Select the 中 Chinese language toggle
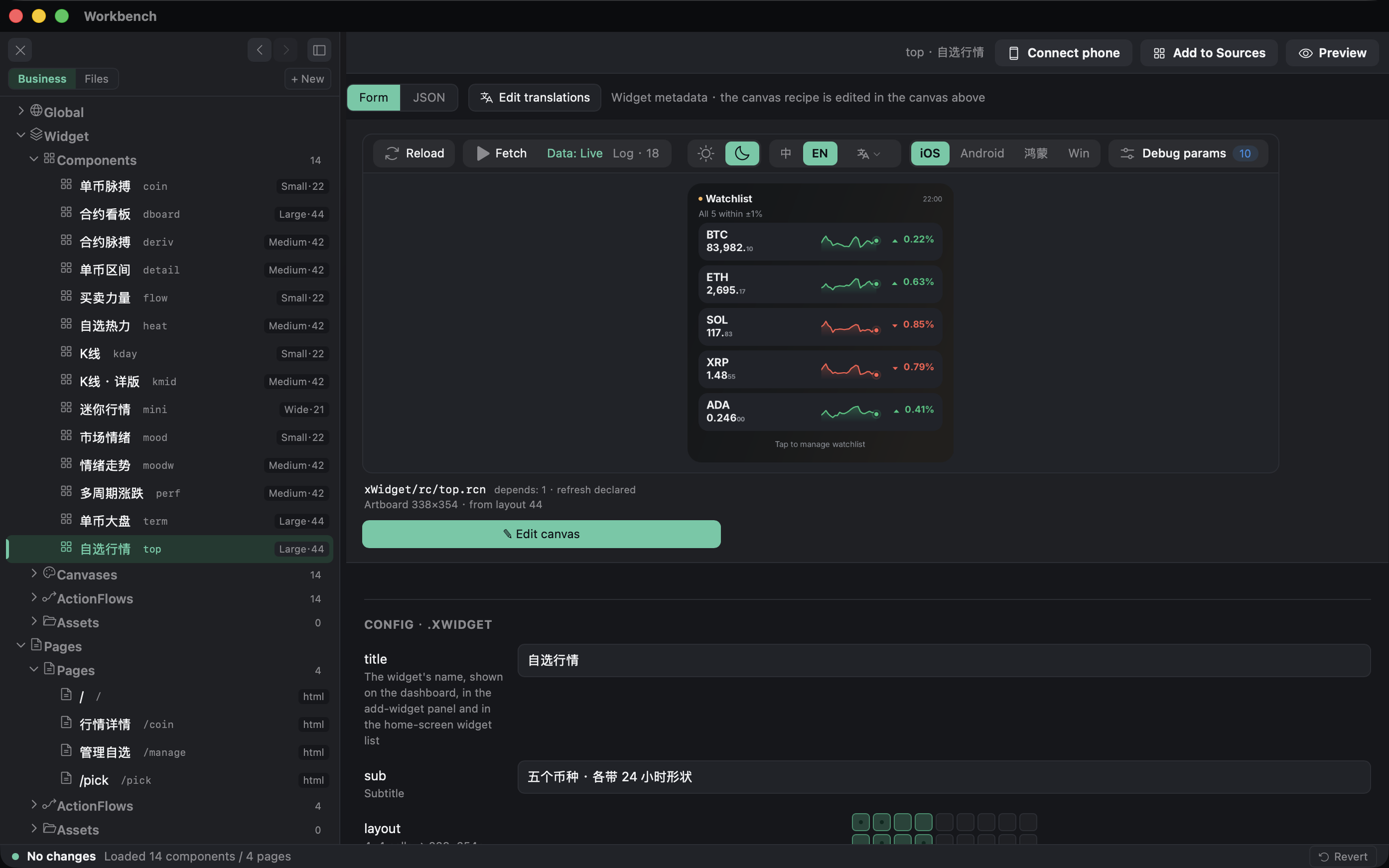Viewport: 1389px width, 868px height. [785, 154]
